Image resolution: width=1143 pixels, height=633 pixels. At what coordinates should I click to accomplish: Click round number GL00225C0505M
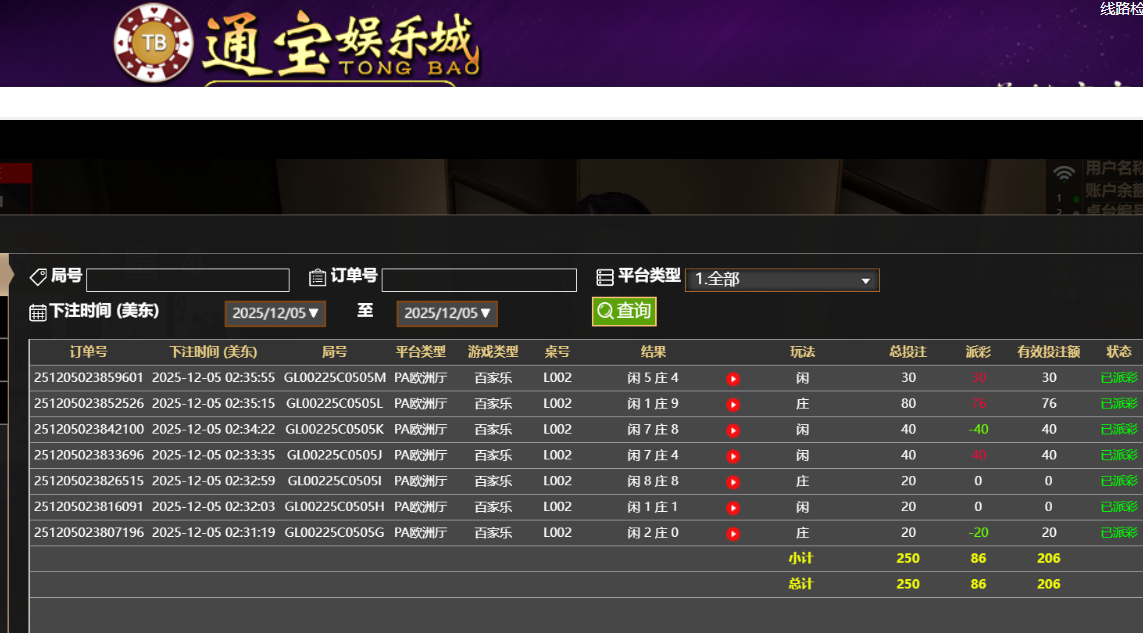click(x=334, y=378)
